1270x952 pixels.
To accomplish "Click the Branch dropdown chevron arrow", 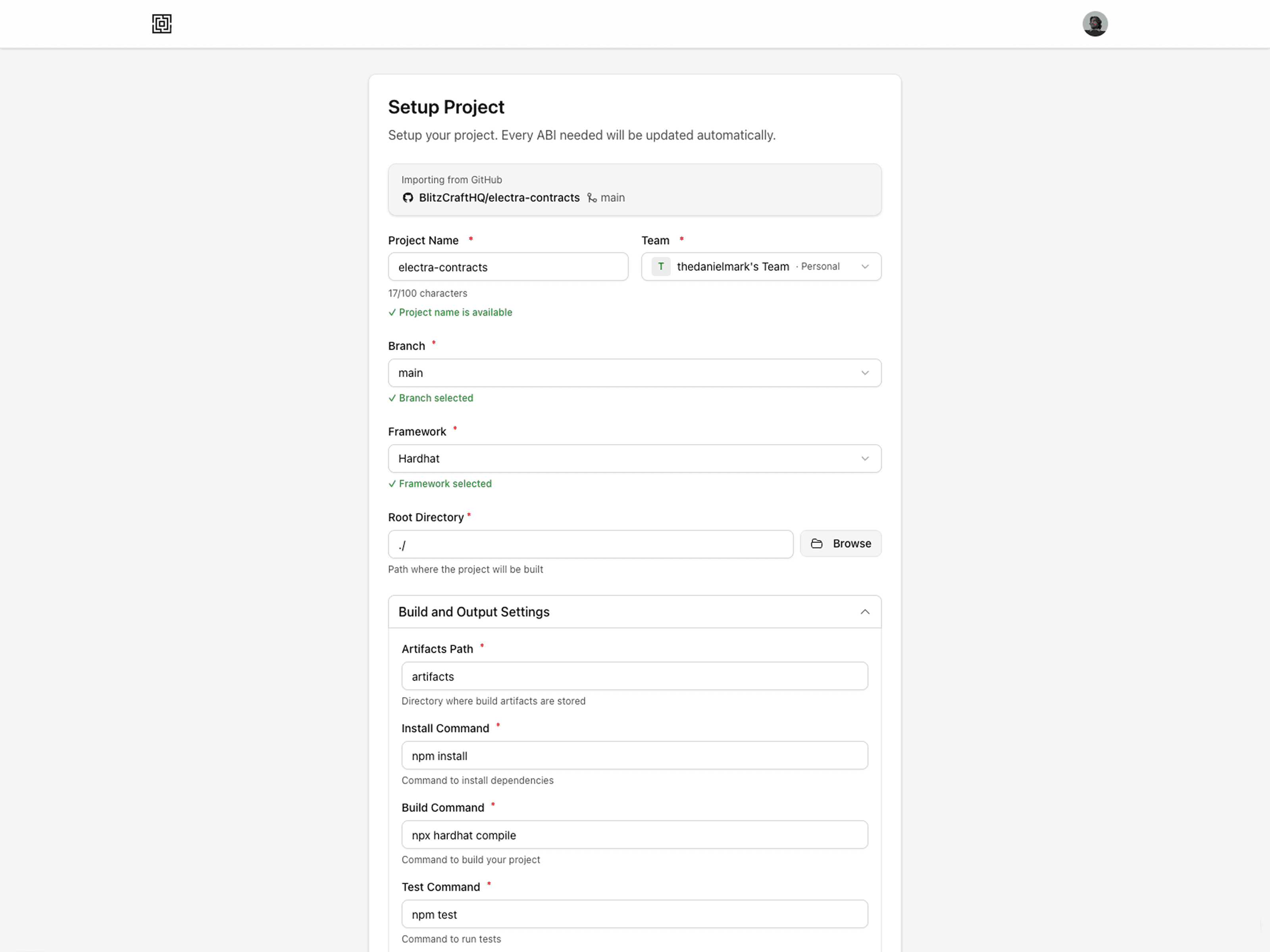I will [x=865, y=373].
